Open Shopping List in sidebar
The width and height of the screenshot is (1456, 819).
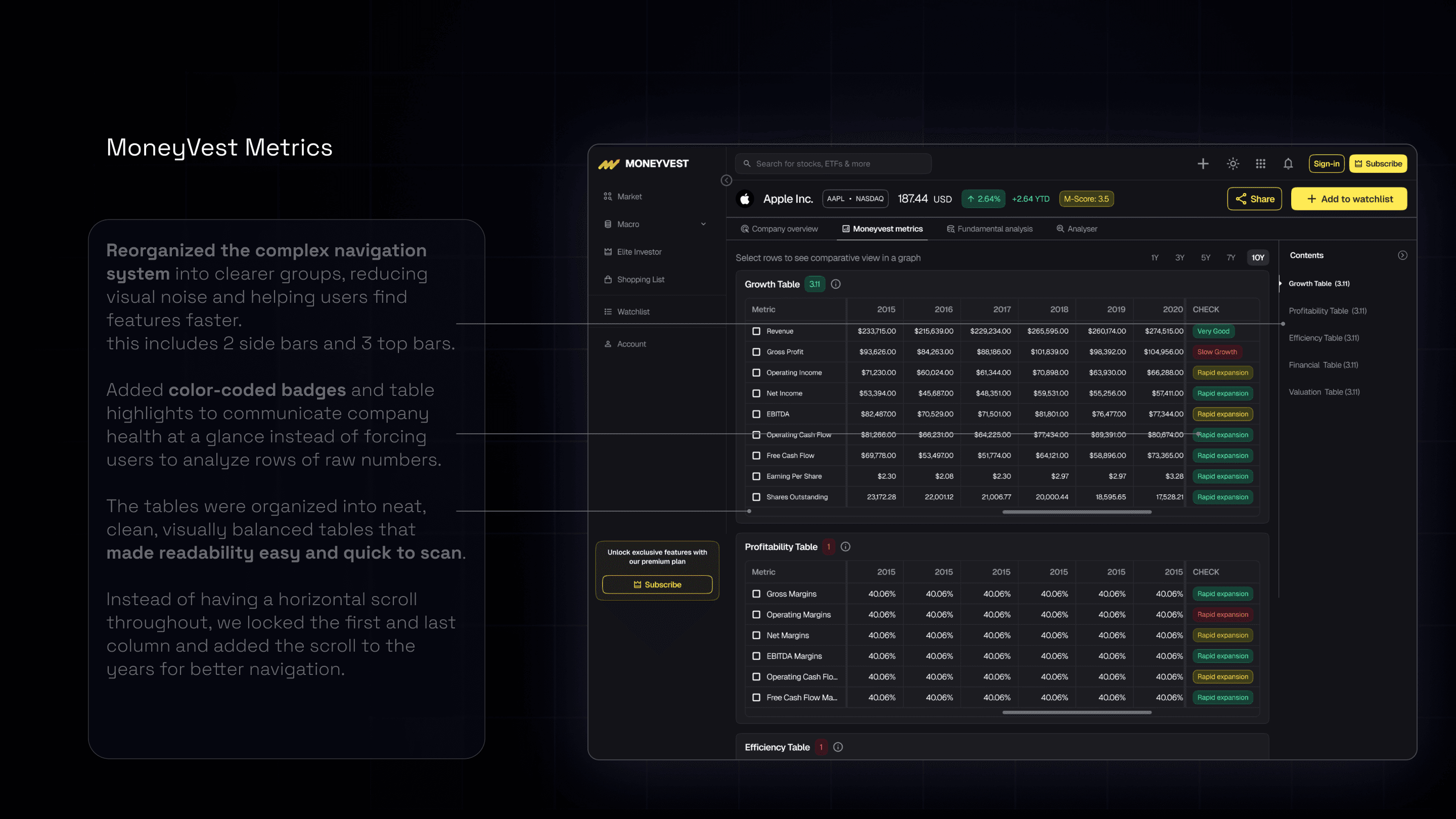pyautogui.click(x=641, y=280)
